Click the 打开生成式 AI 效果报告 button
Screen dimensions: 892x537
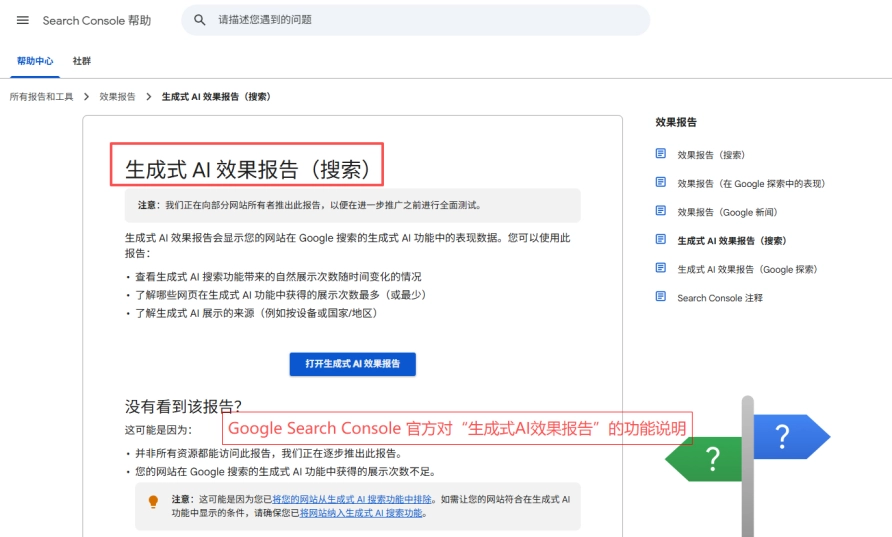(x=353, y=364)
